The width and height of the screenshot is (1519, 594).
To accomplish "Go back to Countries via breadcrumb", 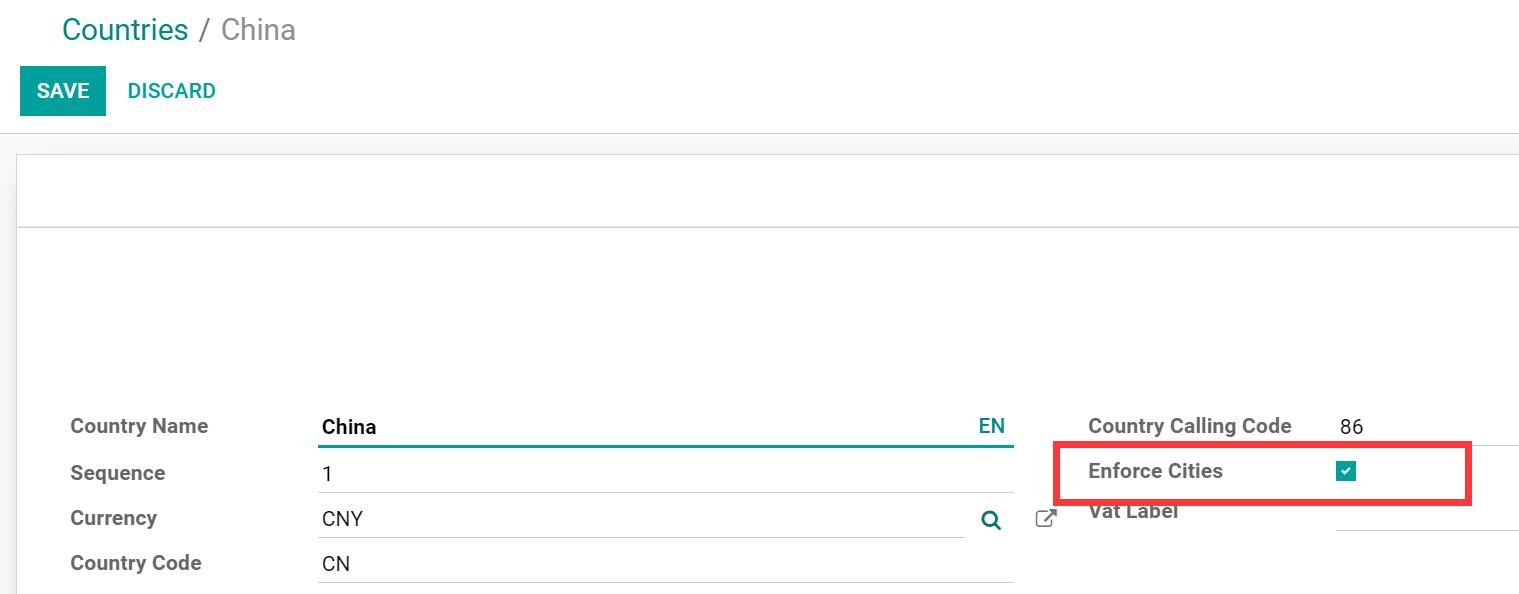I will pos(125,30).
